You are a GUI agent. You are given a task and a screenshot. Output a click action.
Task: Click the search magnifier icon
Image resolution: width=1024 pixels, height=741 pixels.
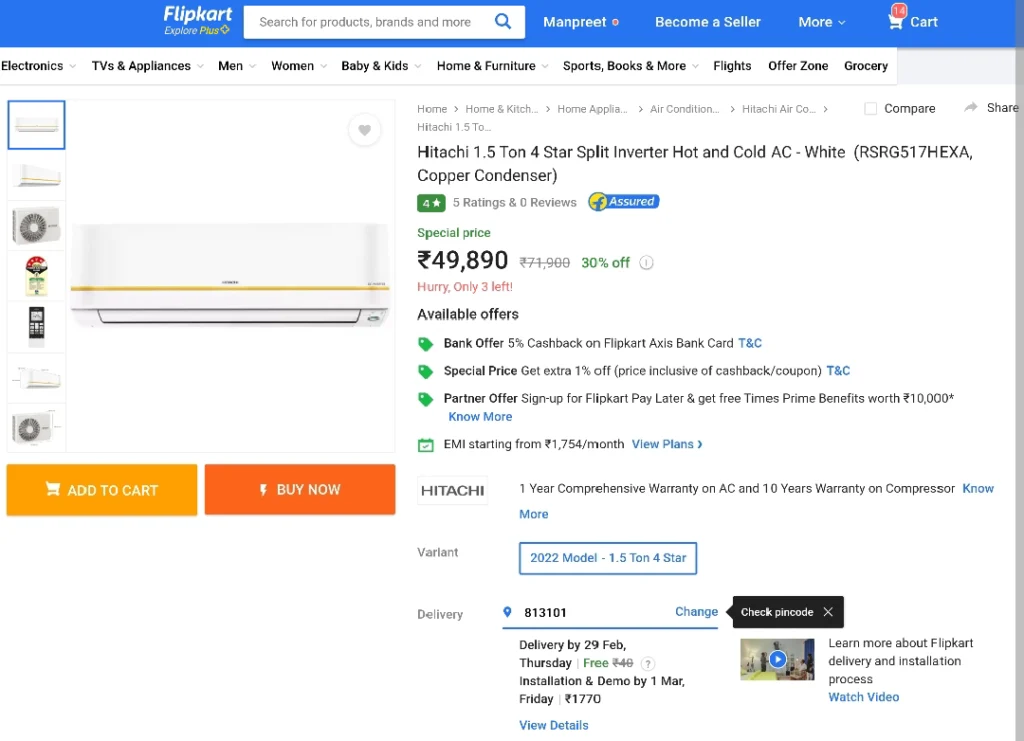coord(502,22)
